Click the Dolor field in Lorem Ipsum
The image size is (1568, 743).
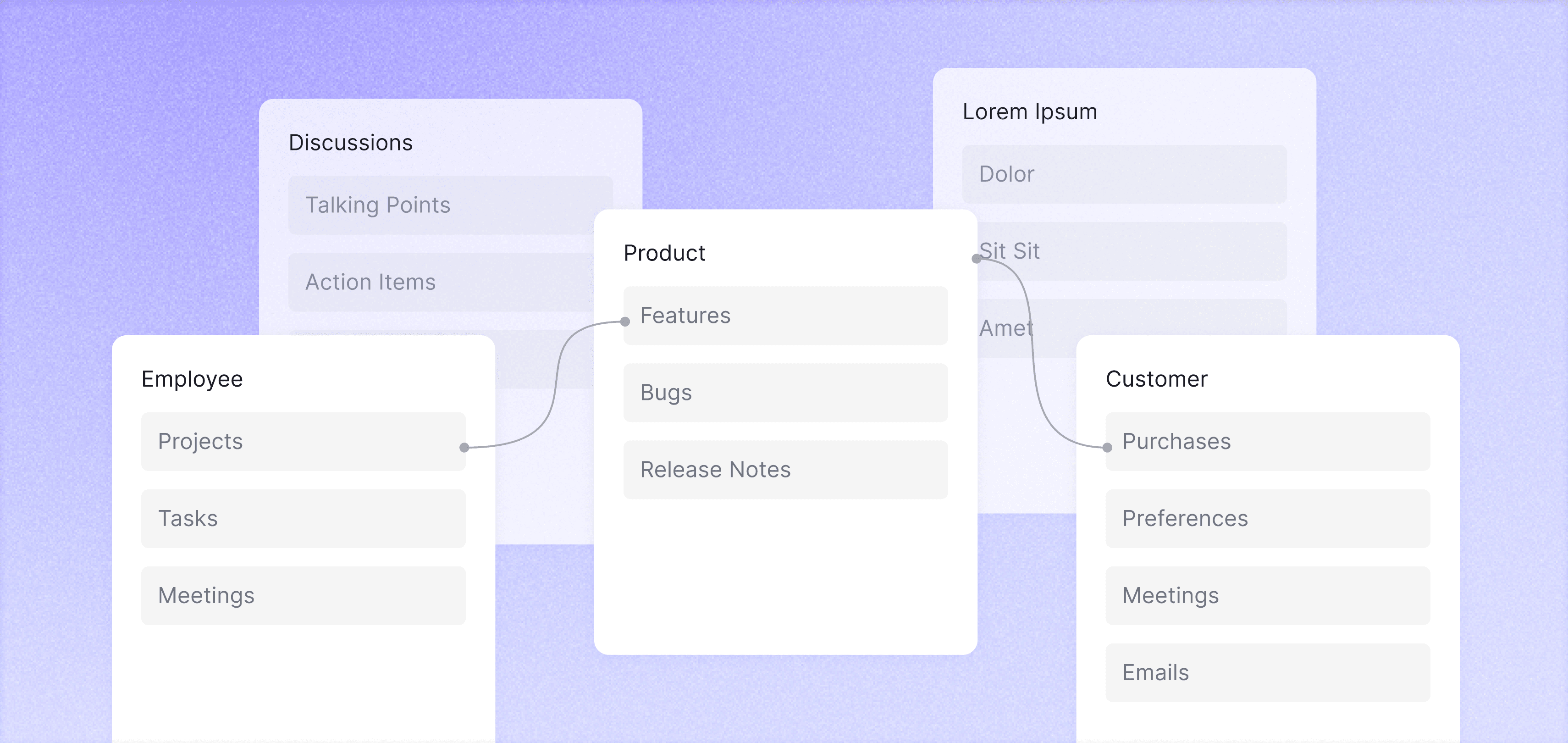(1124, 174)
